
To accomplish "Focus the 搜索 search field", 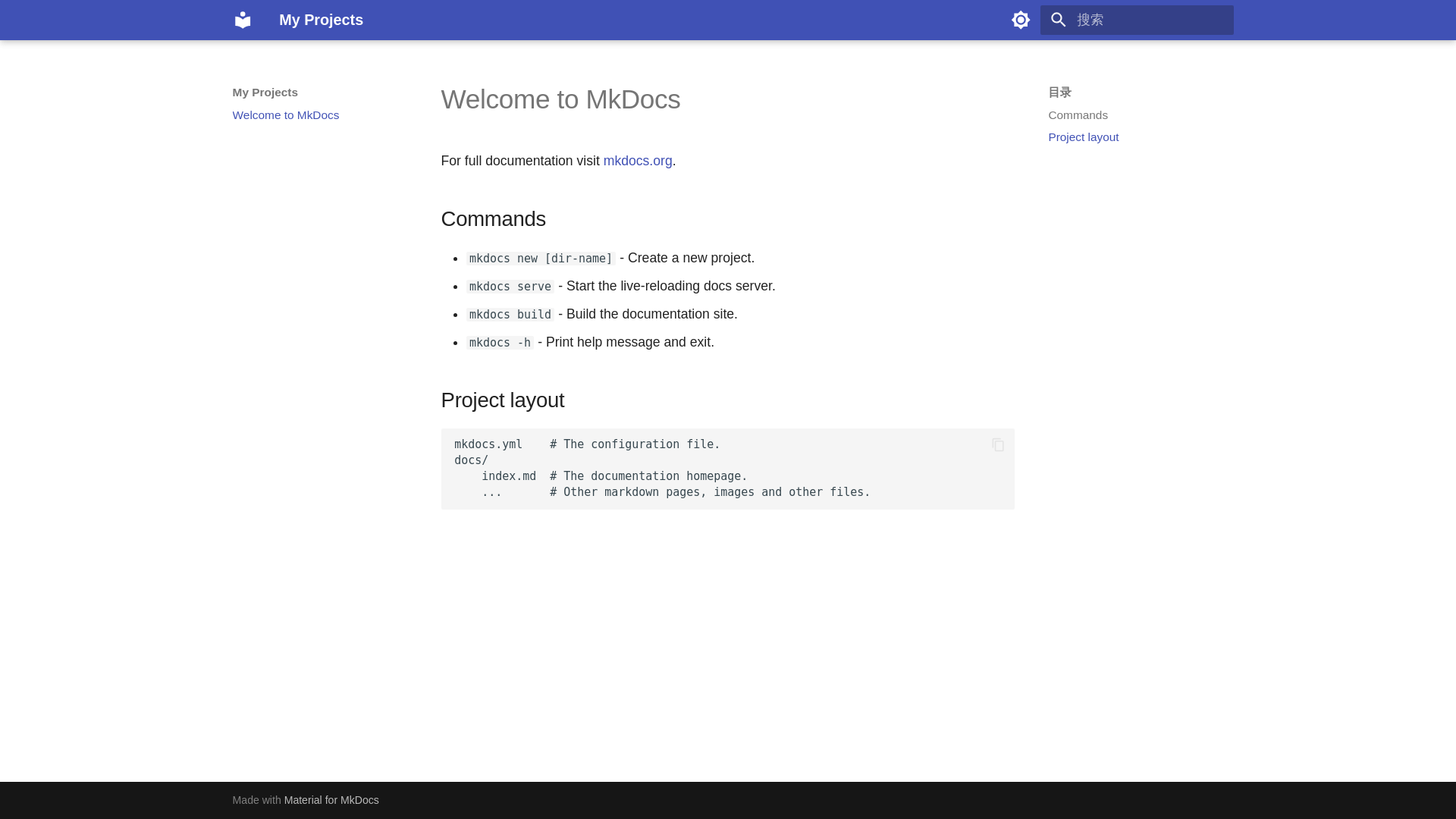I will point(1137,20).
